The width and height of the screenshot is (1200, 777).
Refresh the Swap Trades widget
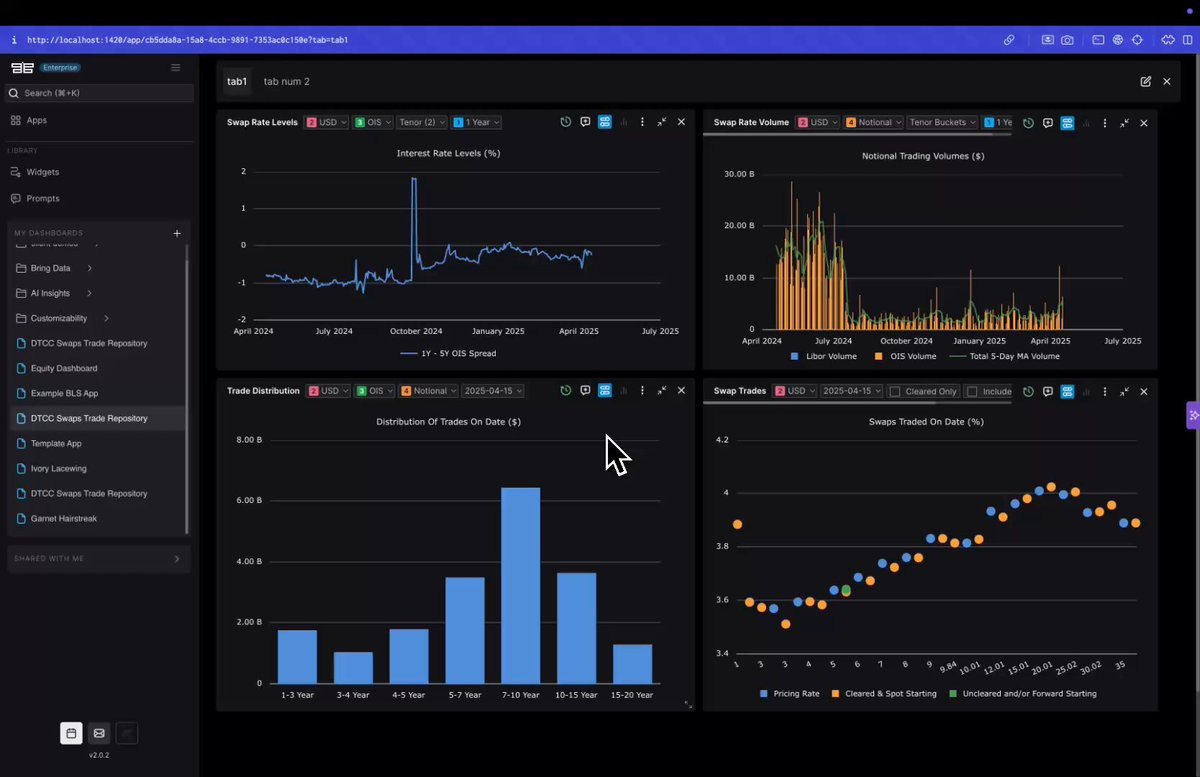1029,392
